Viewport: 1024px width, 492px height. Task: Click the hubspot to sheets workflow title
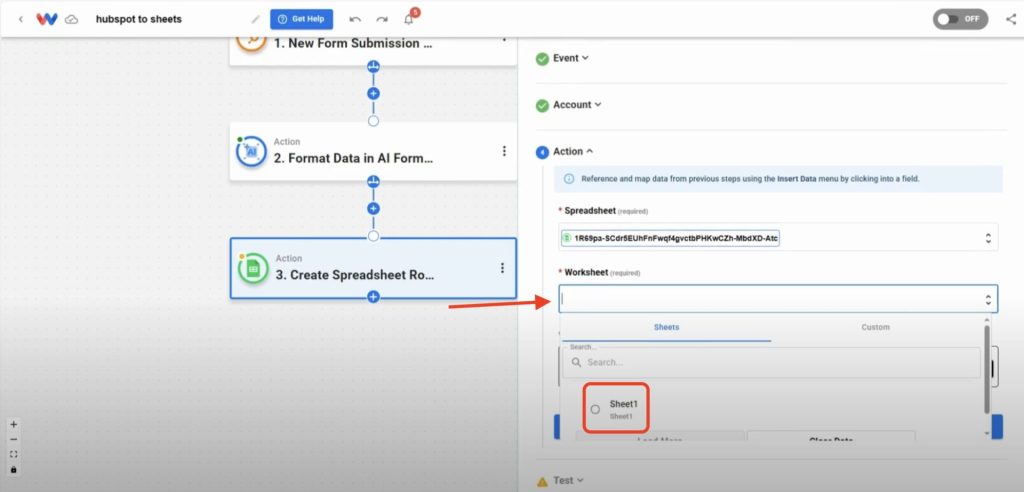click(138, 19)
